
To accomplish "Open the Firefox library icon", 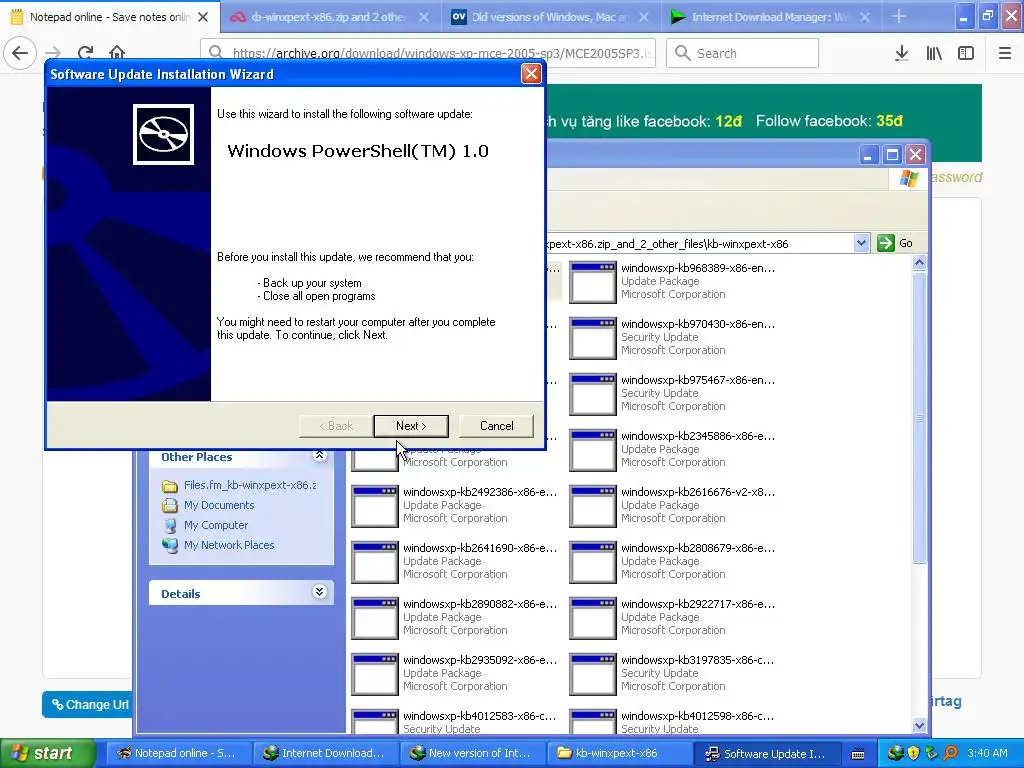I will click(x=934, y=53).
